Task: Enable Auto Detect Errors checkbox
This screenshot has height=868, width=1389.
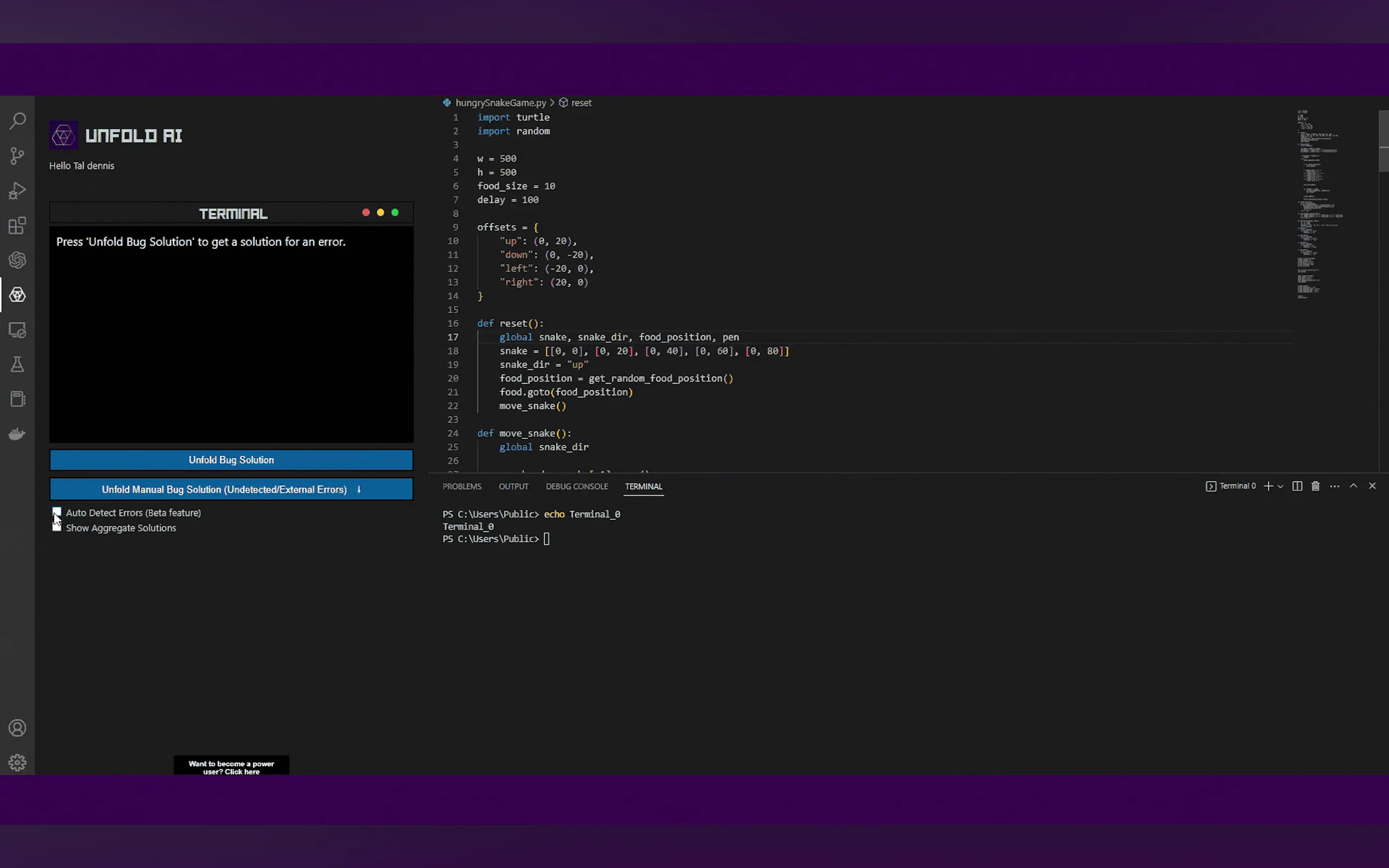Action: (x=57, y=512)
